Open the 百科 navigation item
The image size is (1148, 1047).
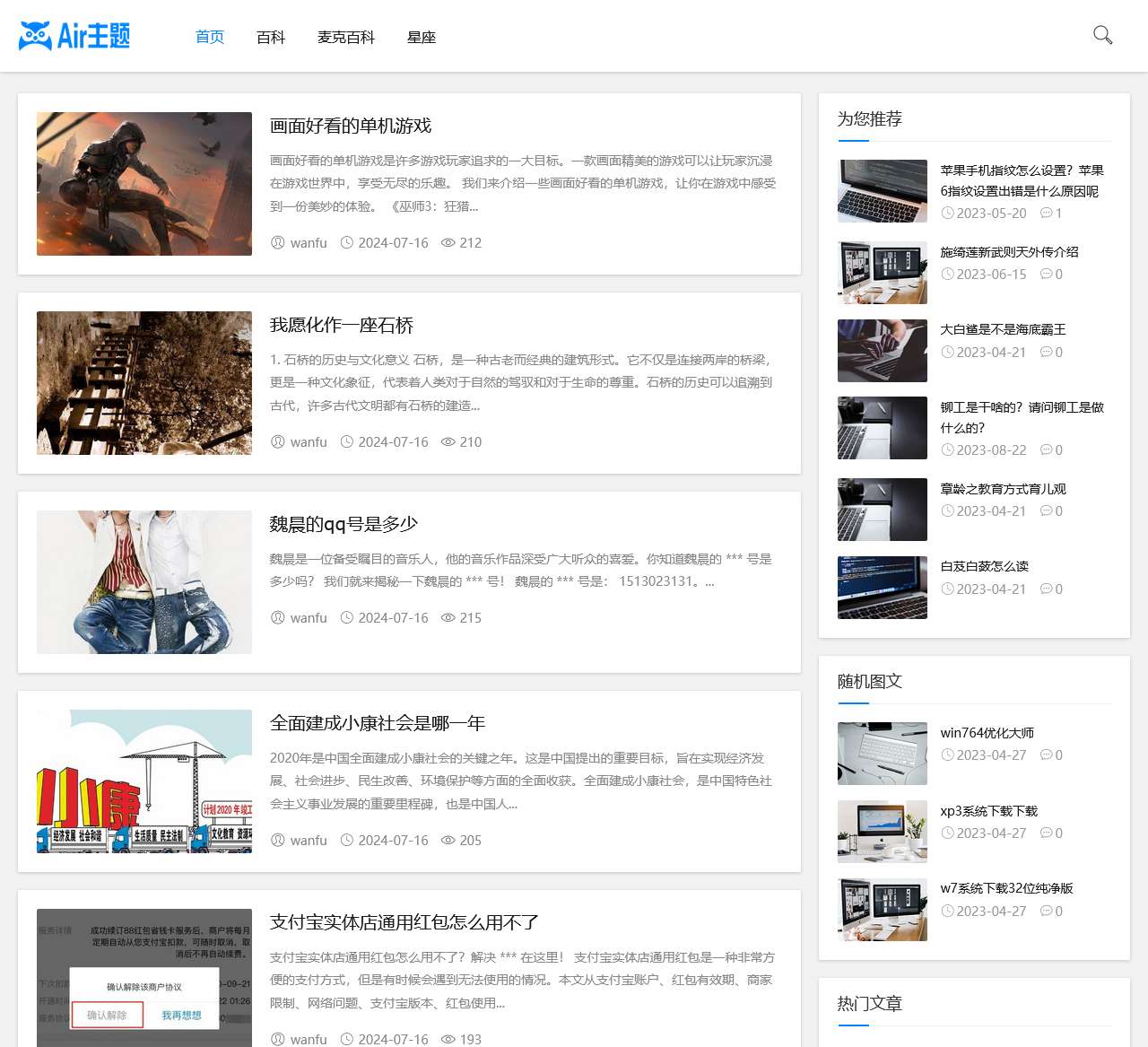pos(271,37)
